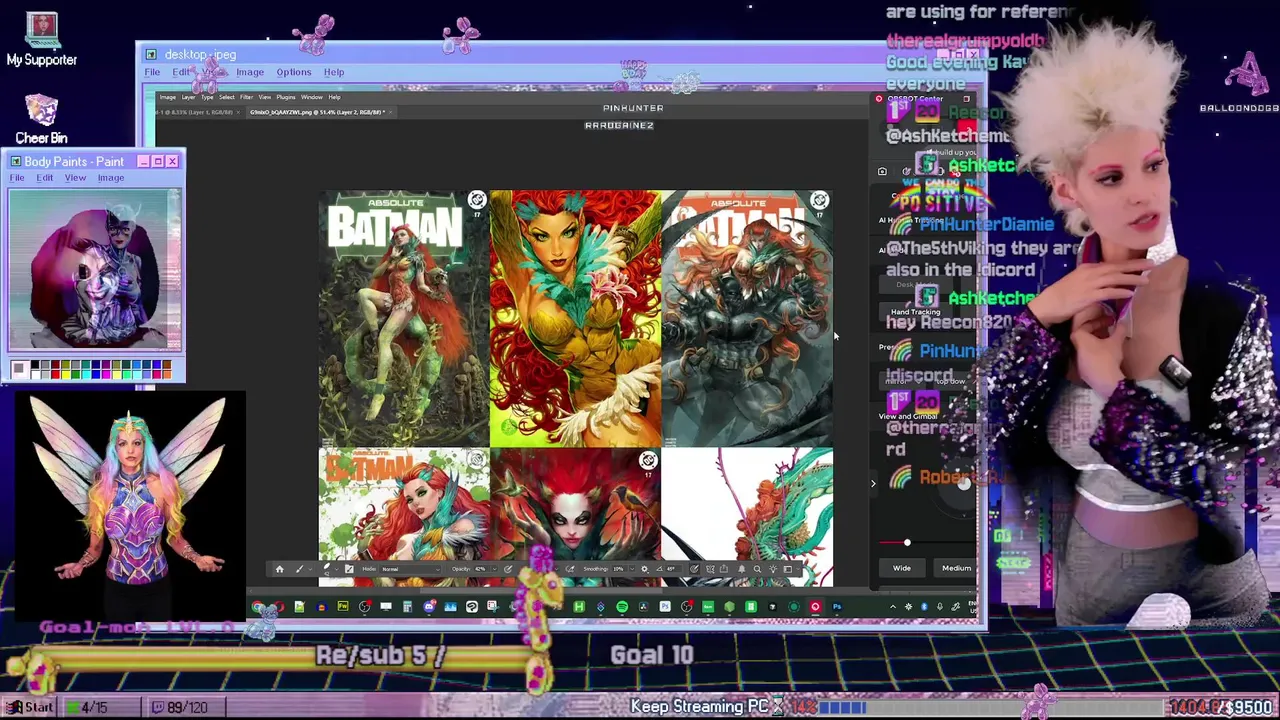
Task: Open Cheer Bin desktop icon
Action: coord(41,118)
